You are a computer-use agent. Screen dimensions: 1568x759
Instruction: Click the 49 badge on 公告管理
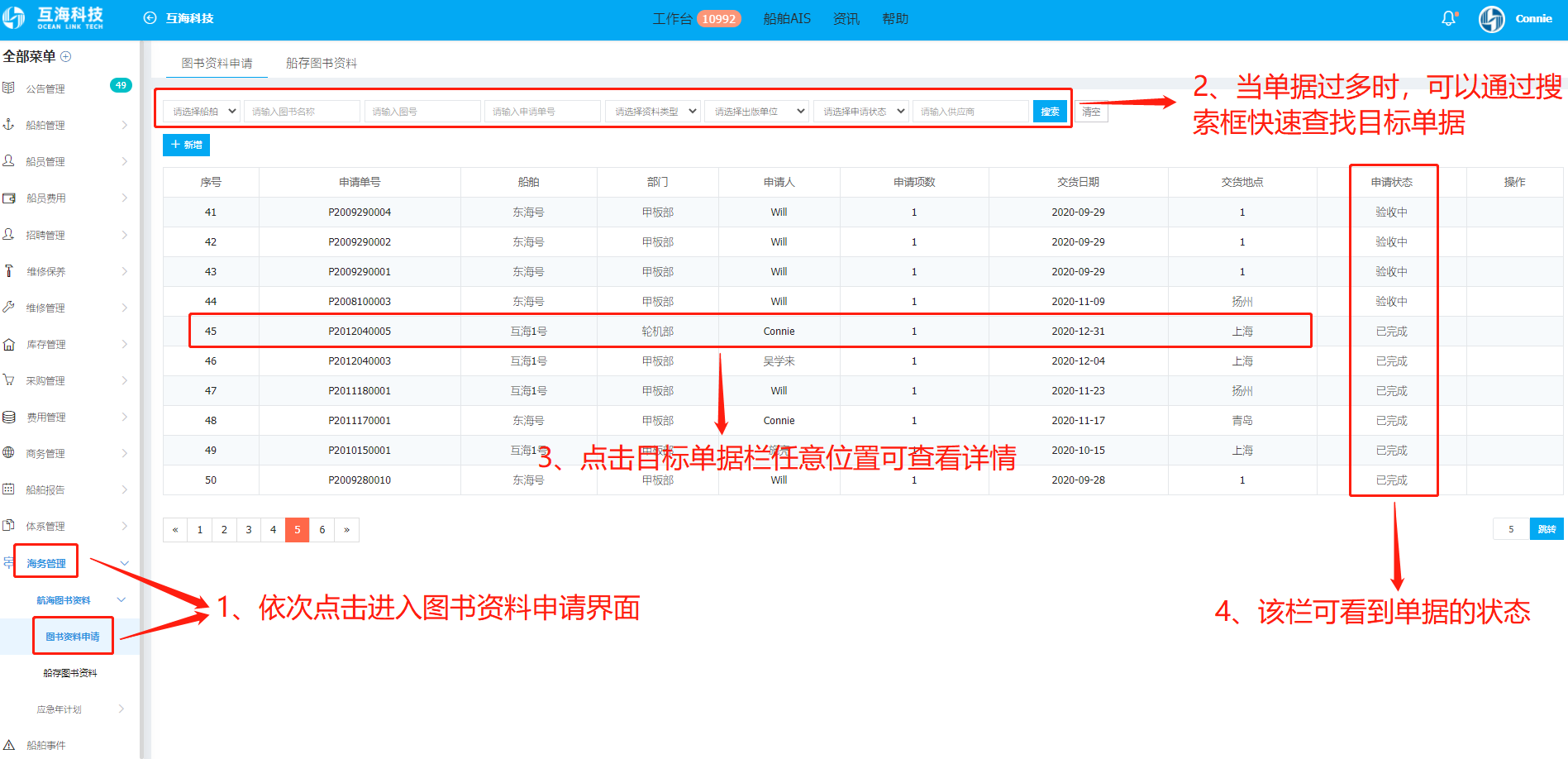(121, 85)
